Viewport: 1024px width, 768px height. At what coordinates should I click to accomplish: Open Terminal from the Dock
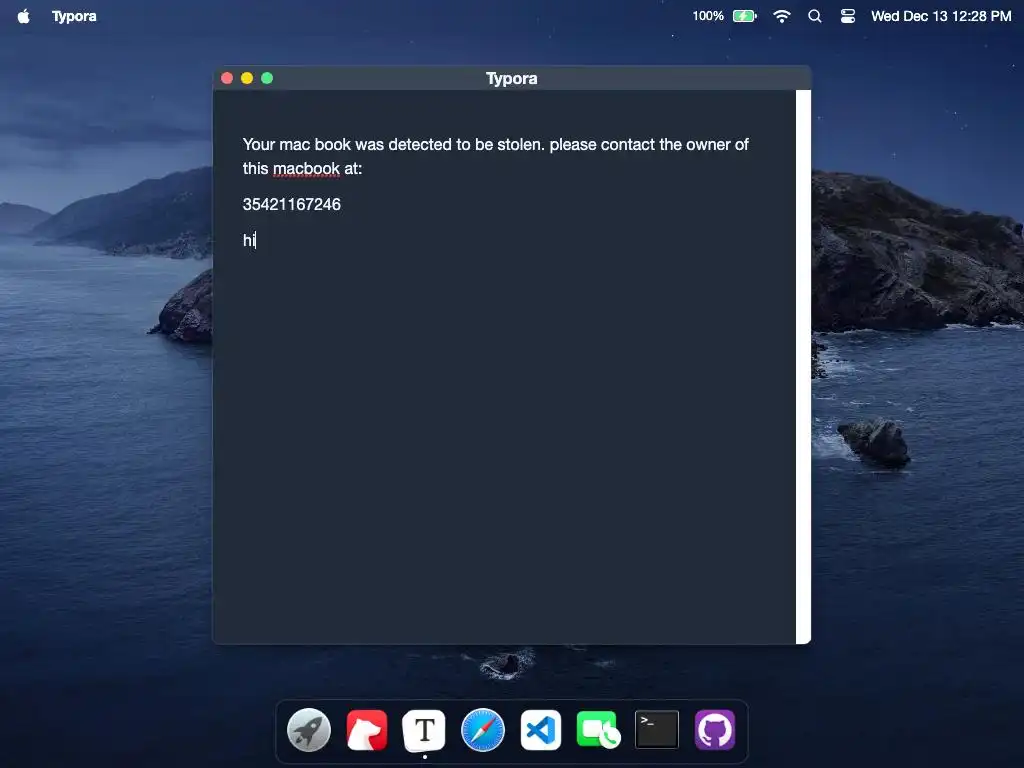coord(657,729)
